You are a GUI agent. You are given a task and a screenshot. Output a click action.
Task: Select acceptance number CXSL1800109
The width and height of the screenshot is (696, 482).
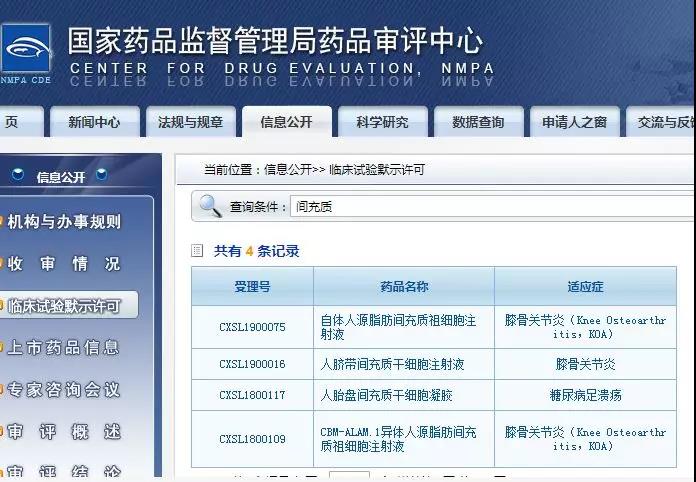252,439
